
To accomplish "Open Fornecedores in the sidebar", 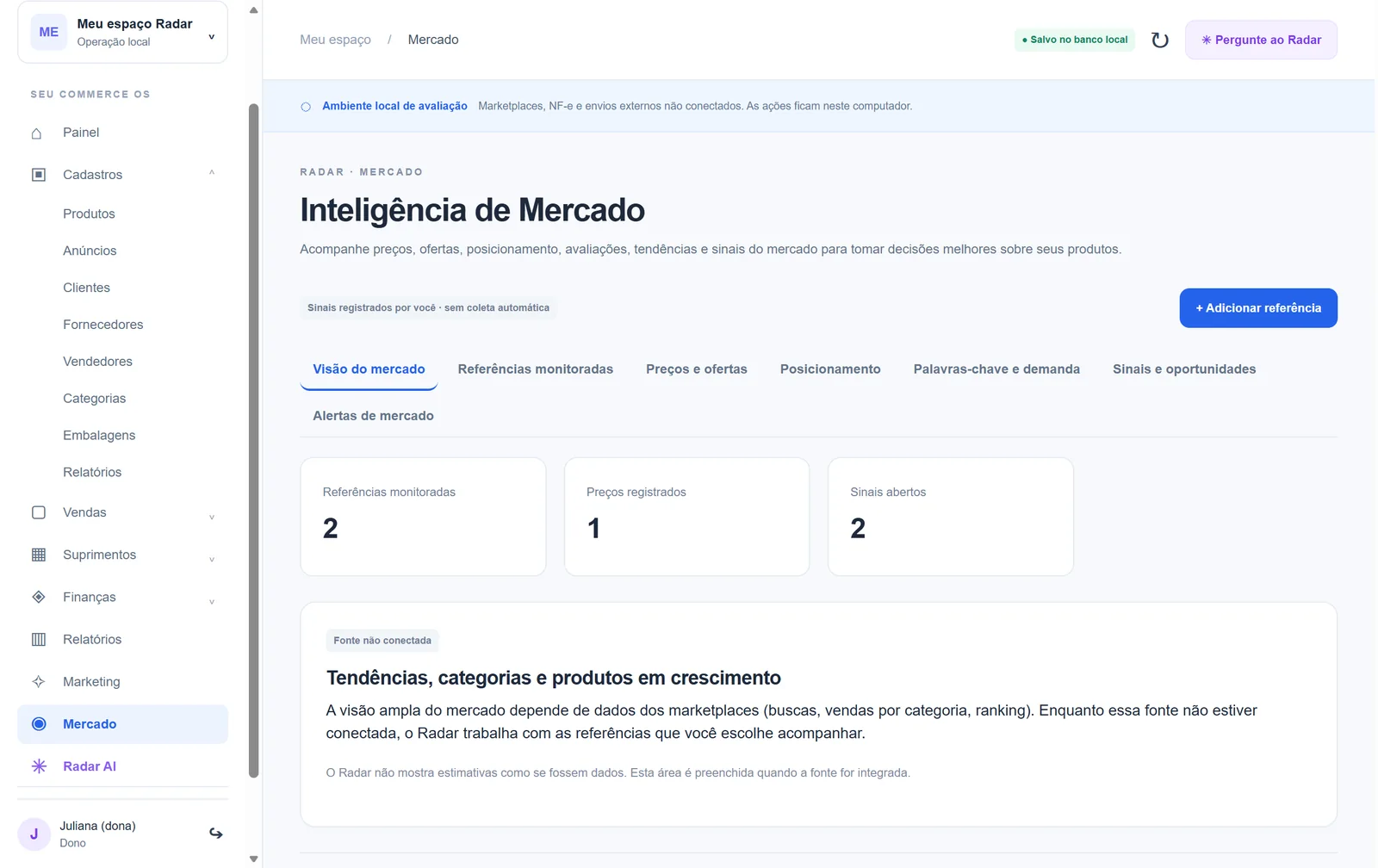I will coord(103,325).
